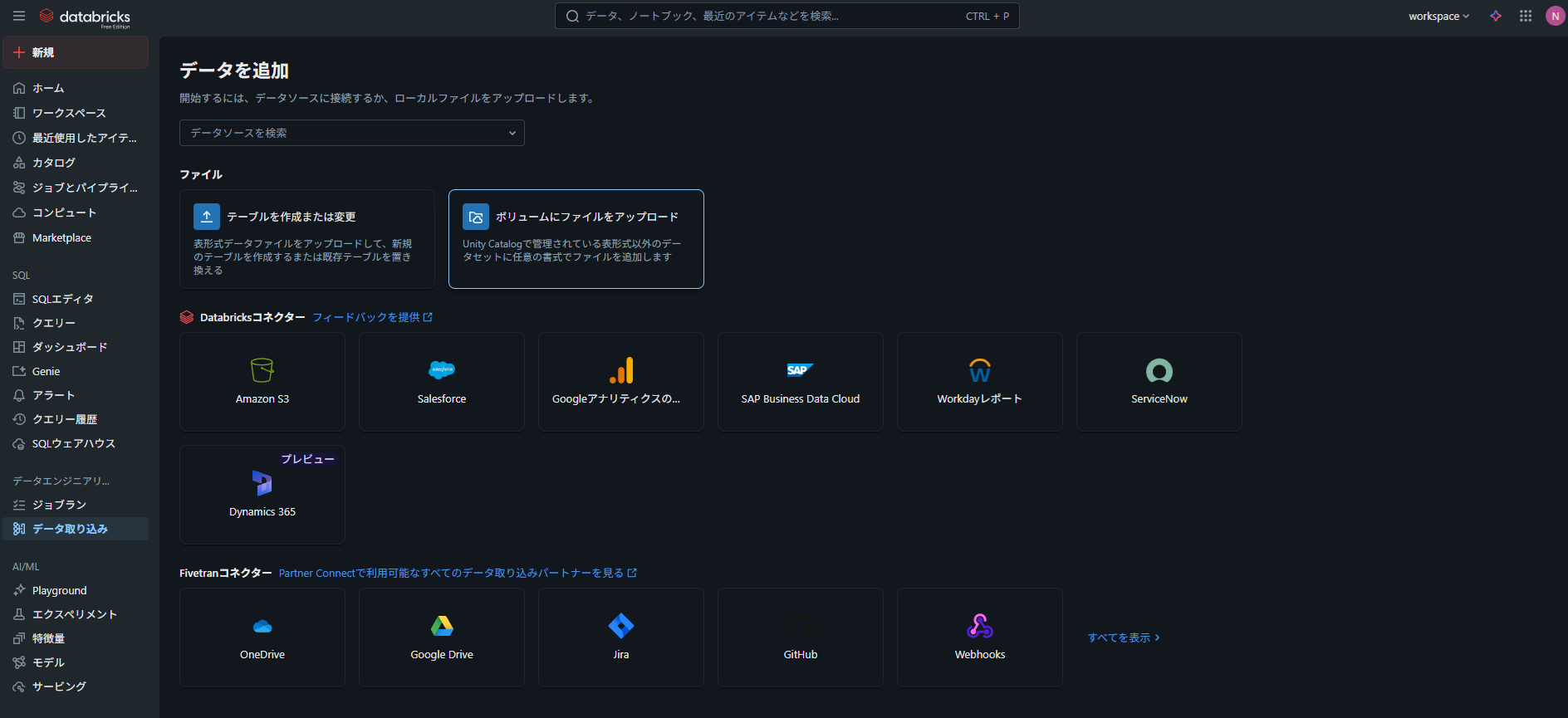Open カタログ in the sidebar
The width and height of the screenshot is (1568, 718).
pos(76,163)
